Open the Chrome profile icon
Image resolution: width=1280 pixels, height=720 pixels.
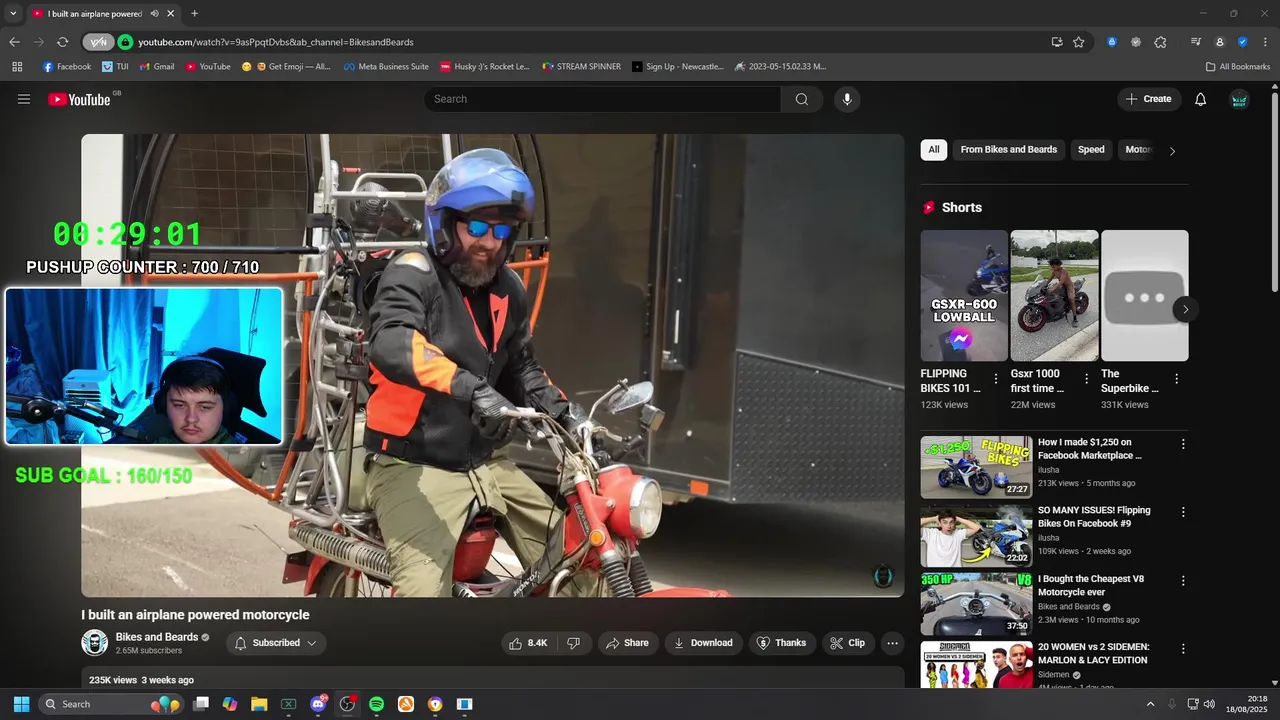point(1219,42)
